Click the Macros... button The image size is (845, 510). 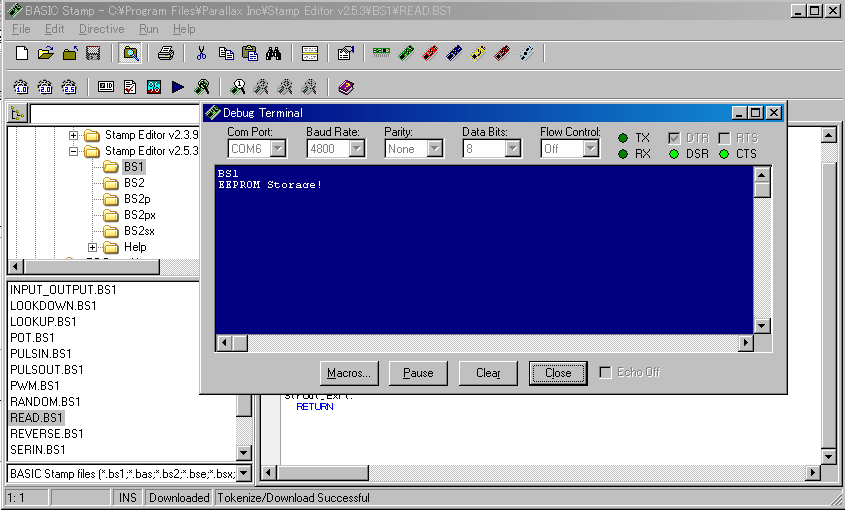point(349,373)
